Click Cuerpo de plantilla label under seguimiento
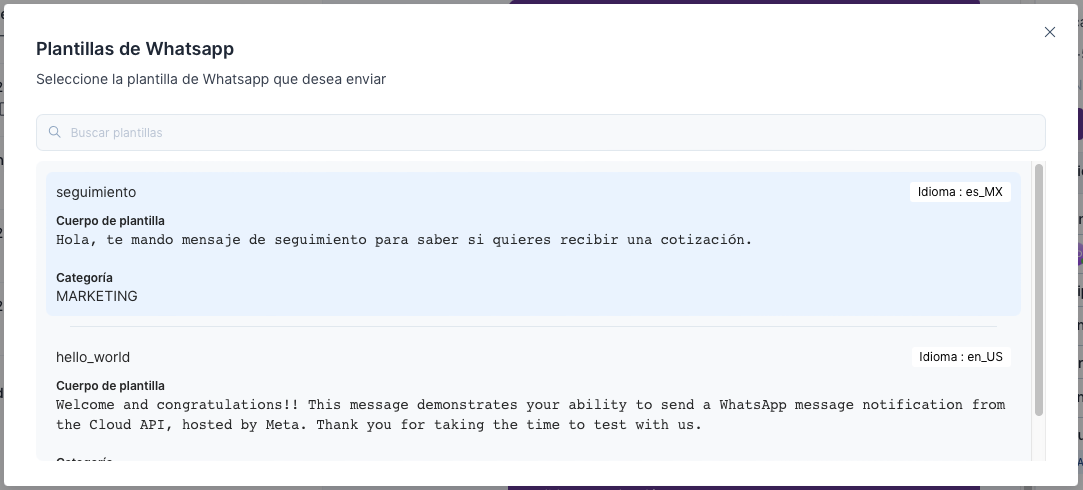 coord(110,221)
